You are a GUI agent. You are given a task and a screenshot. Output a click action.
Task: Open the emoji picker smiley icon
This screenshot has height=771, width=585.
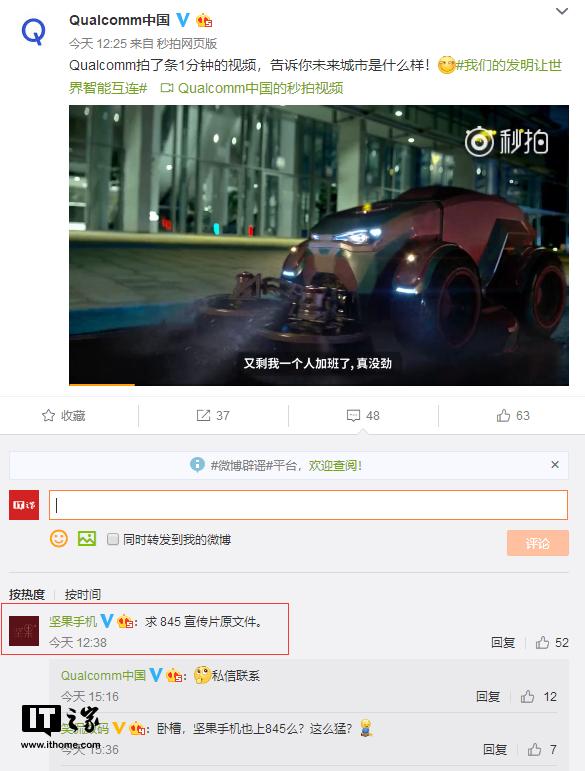pyautogui.click(x=58, y=539)
